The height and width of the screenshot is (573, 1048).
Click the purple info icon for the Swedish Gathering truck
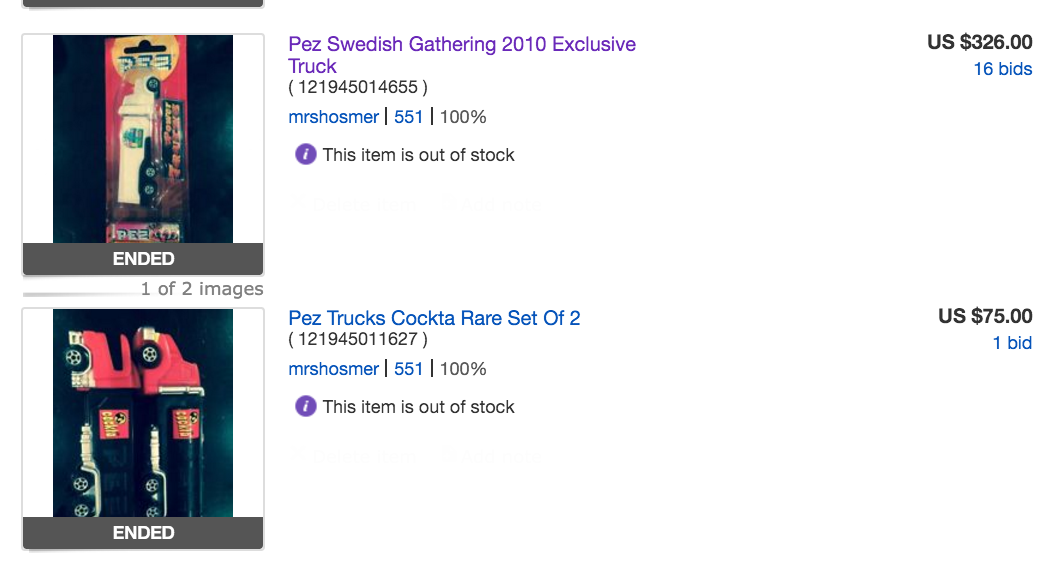305,155
